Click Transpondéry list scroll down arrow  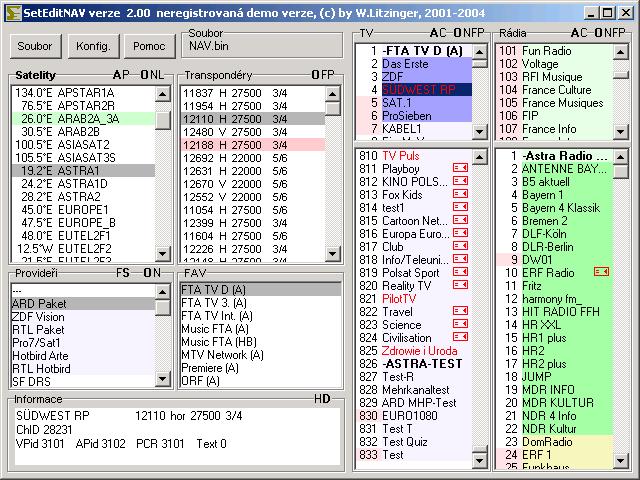[333, 254]
